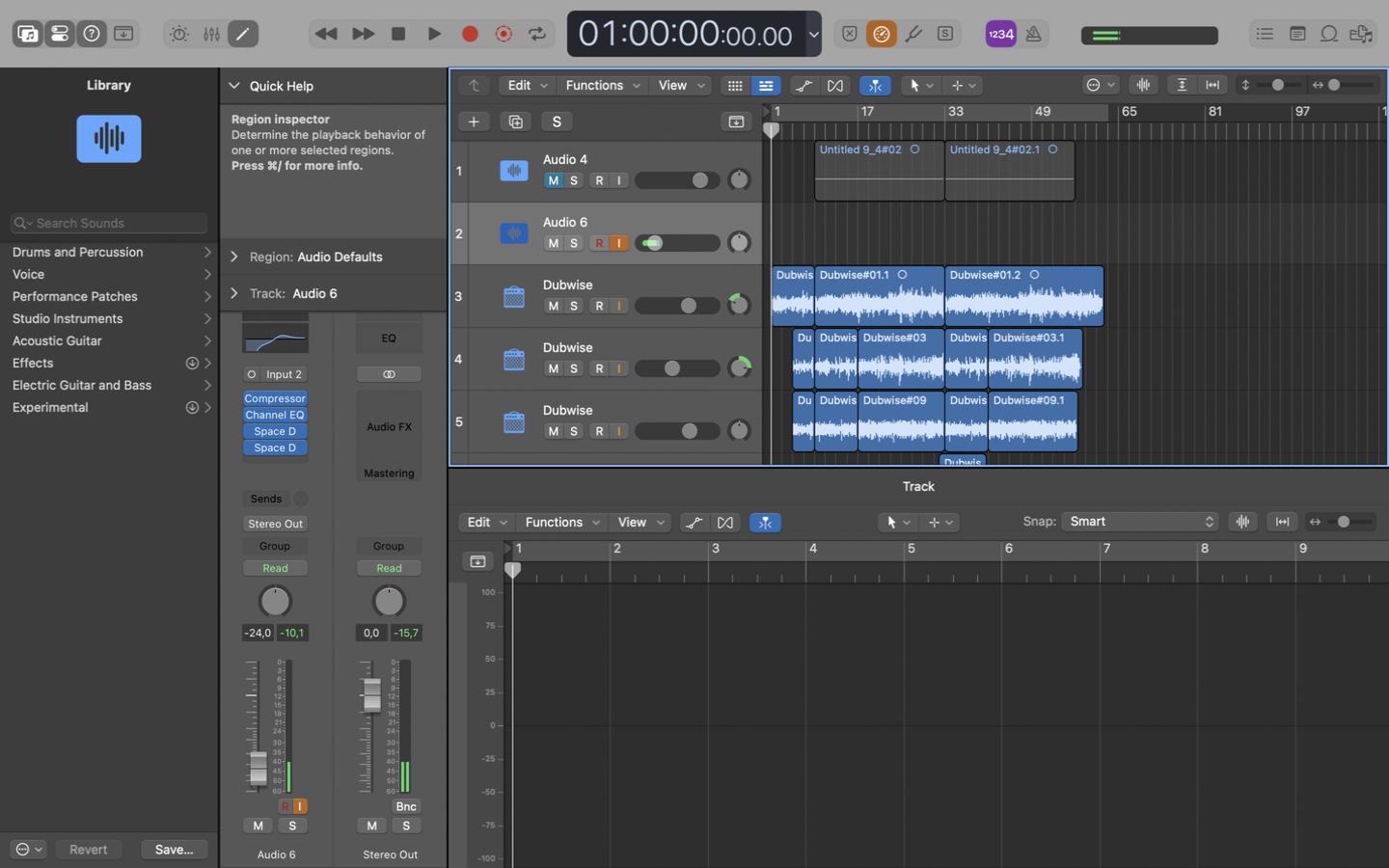Image resolution: width=1389 pixels, height=868 pixels.
Task: Open the Loop Browser icon
Action: pyautogui.click(x=1328, y=34)
